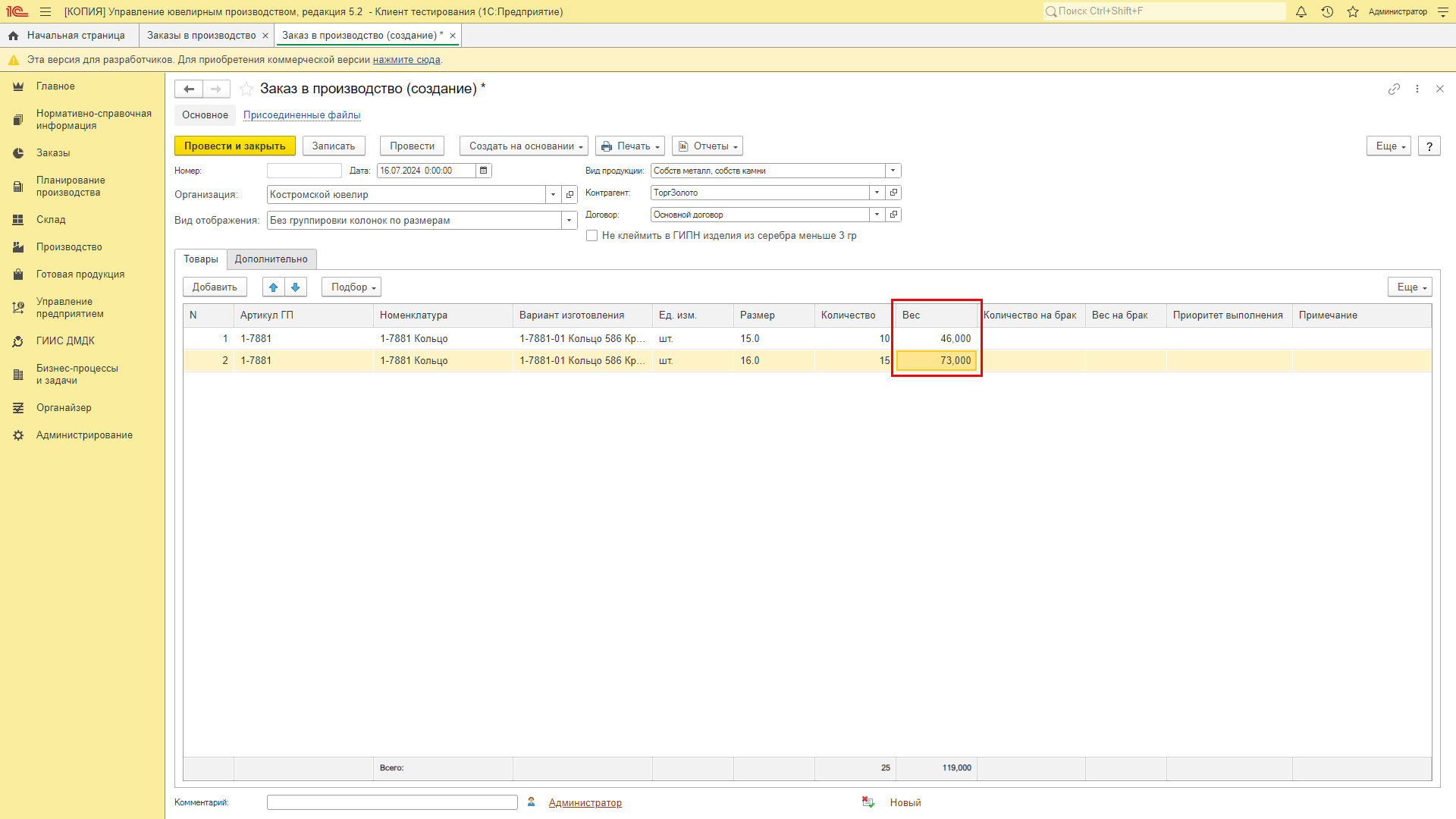Viewport: 1456px width, 819px height.
Task: Click the Главное section icon
Action: pos(18,86)
